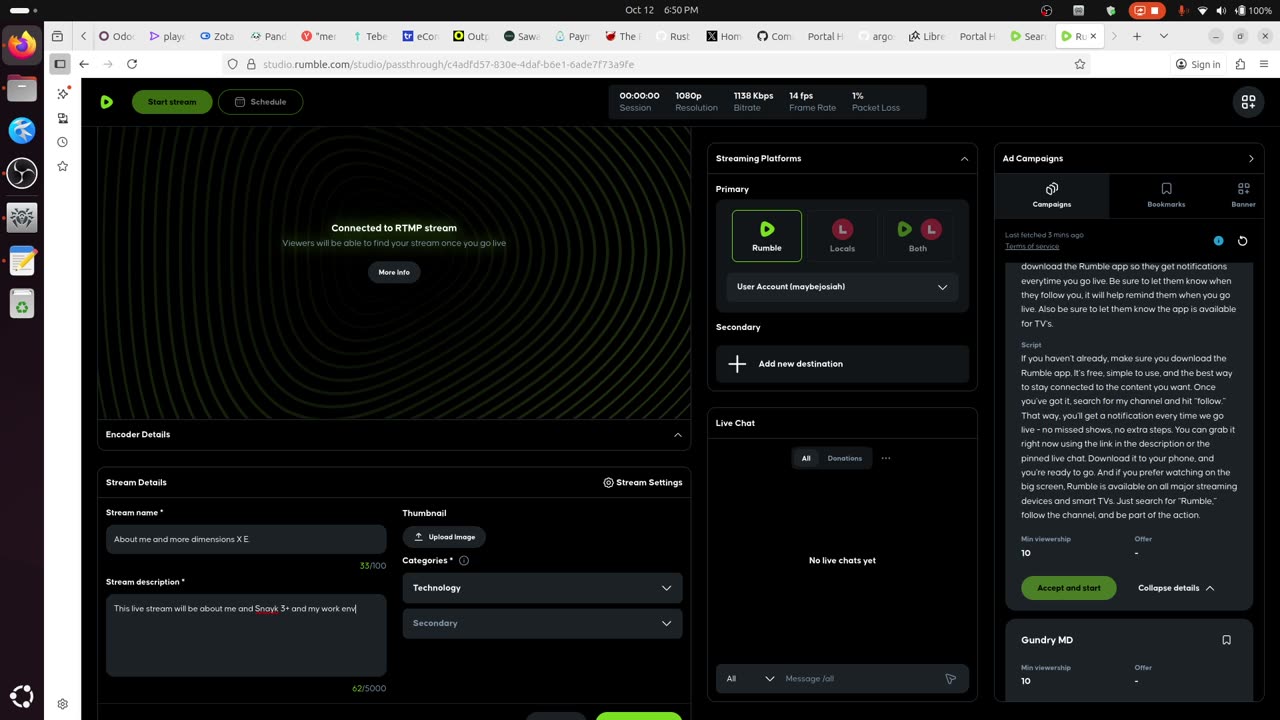Viewport: 1280px width, 720px height.
Task: Open the widgets grid icon at top right
Action: tap(1248, 102)
